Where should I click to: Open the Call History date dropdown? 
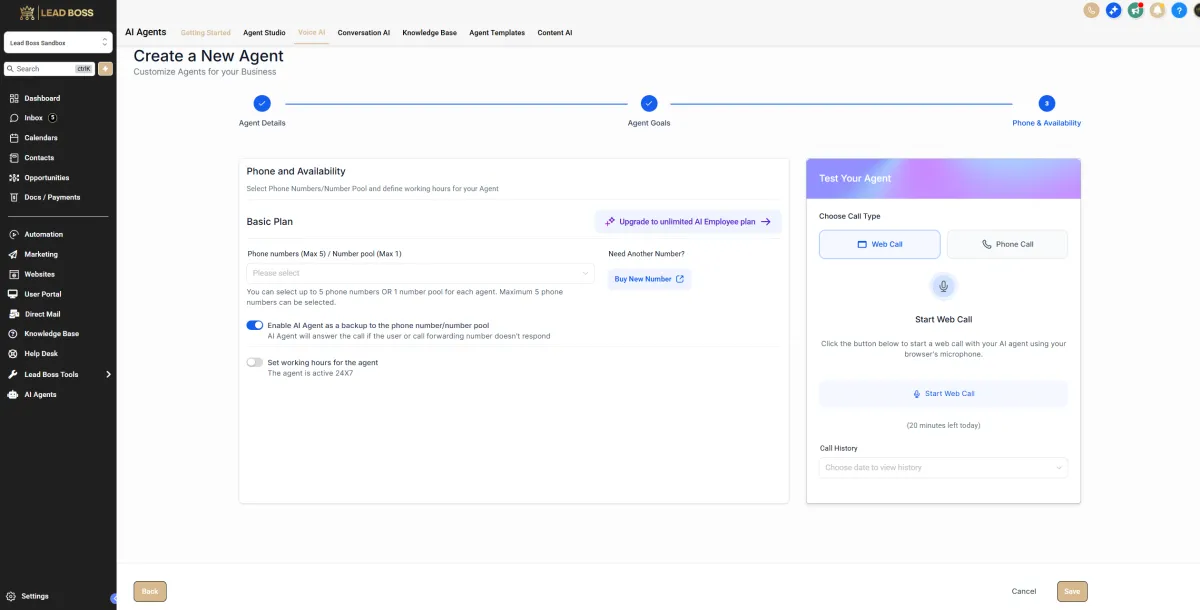[943, 467]
